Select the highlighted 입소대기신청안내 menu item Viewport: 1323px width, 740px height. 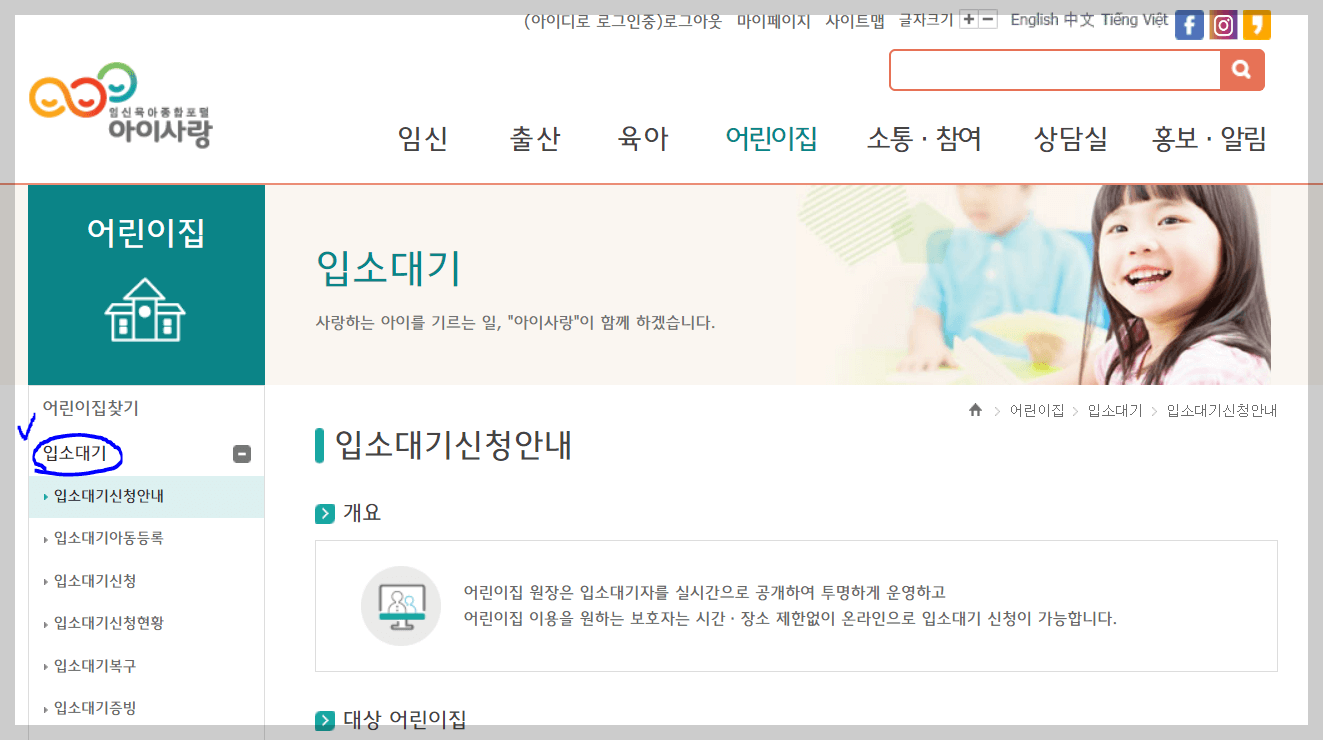pos(110,496)
